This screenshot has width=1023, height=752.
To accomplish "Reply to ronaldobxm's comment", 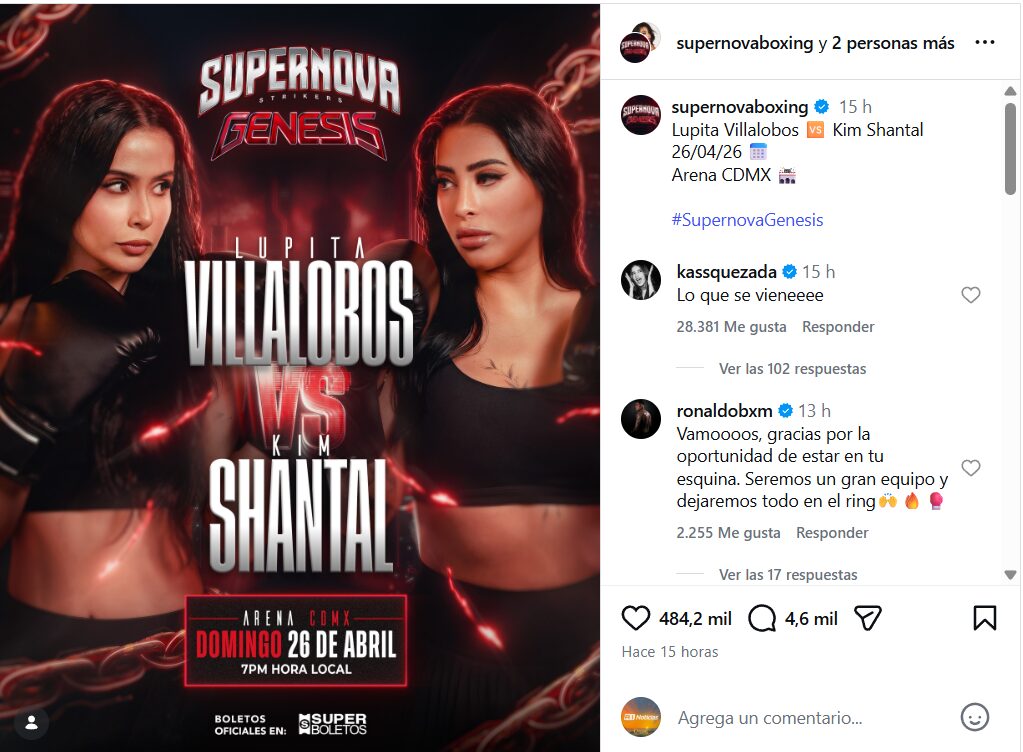I will [832, 533].
